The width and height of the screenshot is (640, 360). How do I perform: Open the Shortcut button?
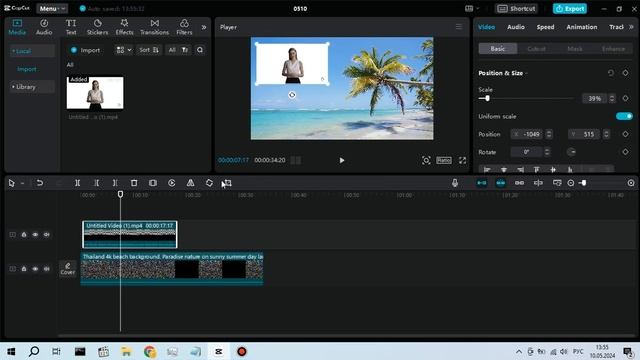tap(516, 9)
